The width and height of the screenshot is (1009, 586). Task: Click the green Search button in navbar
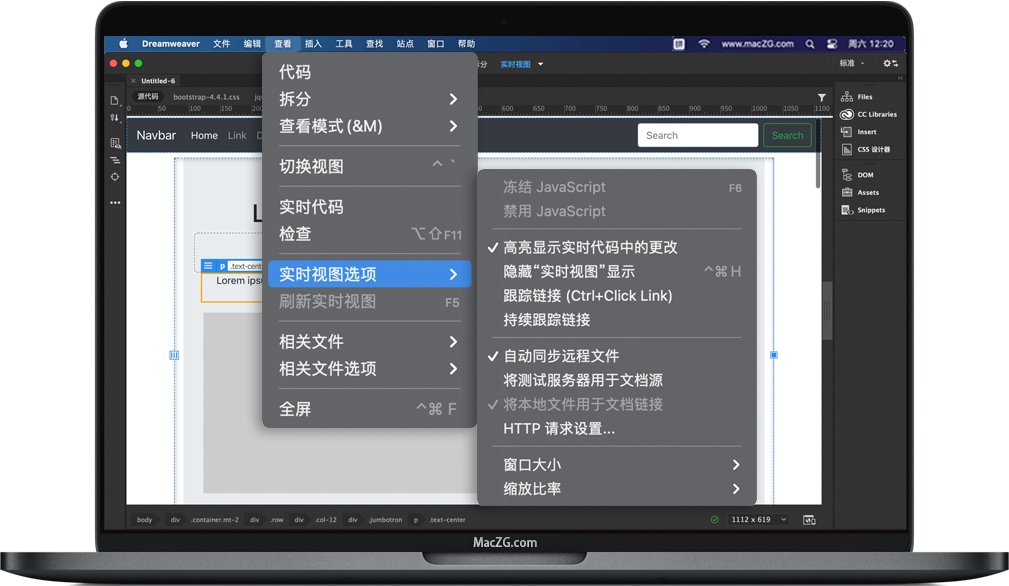pos(787,136)
